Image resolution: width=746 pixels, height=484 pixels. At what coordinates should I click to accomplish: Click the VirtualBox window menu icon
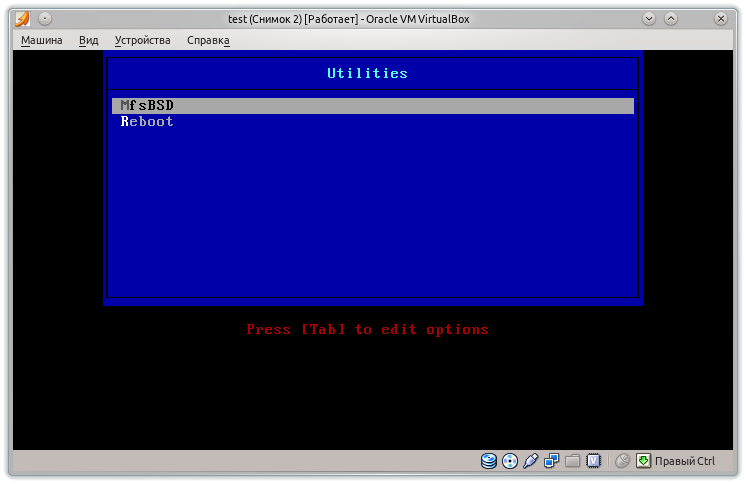point(22,19)
